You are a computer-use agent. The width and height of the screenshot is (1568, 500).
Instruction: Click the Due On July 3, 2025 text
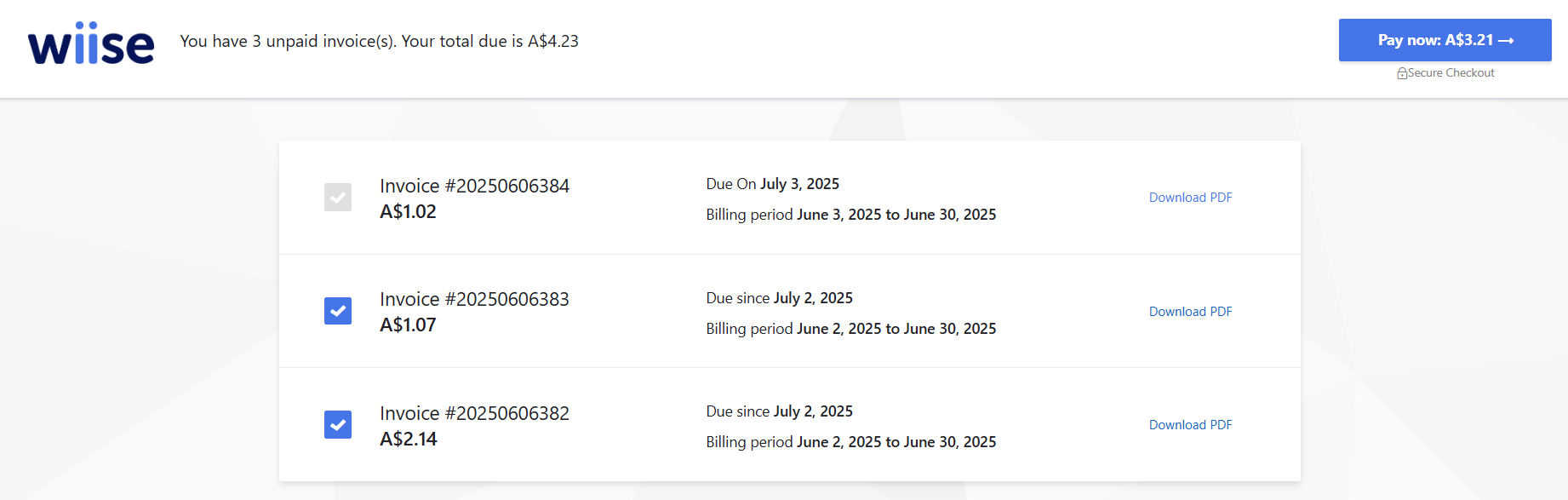coord(773,184)
